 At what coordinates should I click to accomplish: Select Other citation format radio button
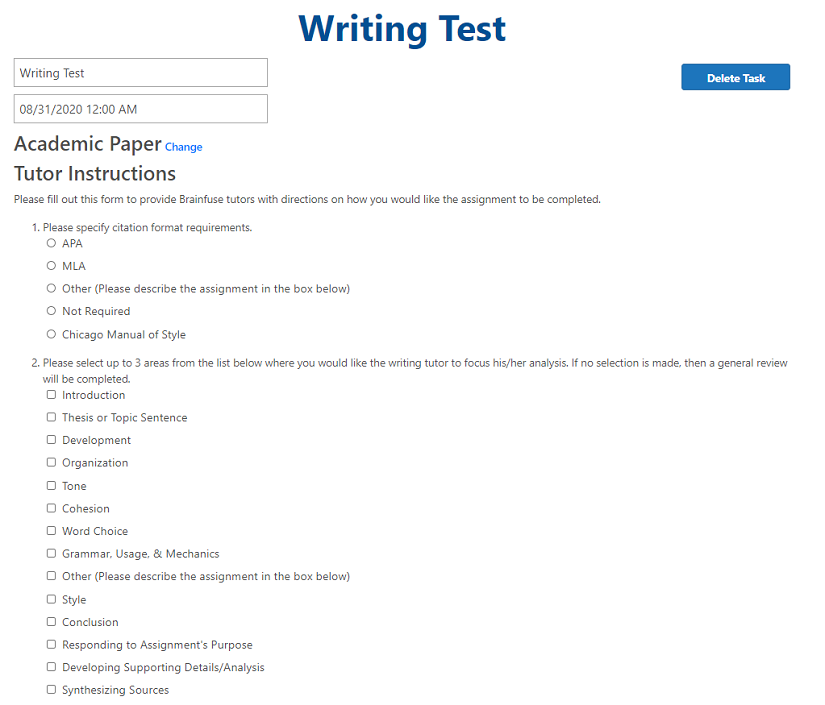tap(51, 289)
